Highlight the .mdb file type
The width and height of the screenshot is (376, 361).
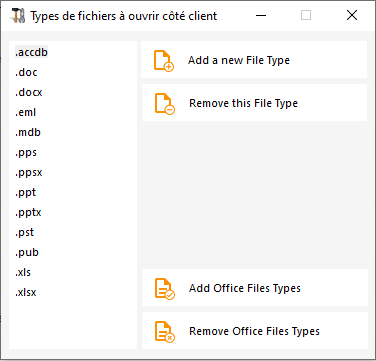pos(28,132)
